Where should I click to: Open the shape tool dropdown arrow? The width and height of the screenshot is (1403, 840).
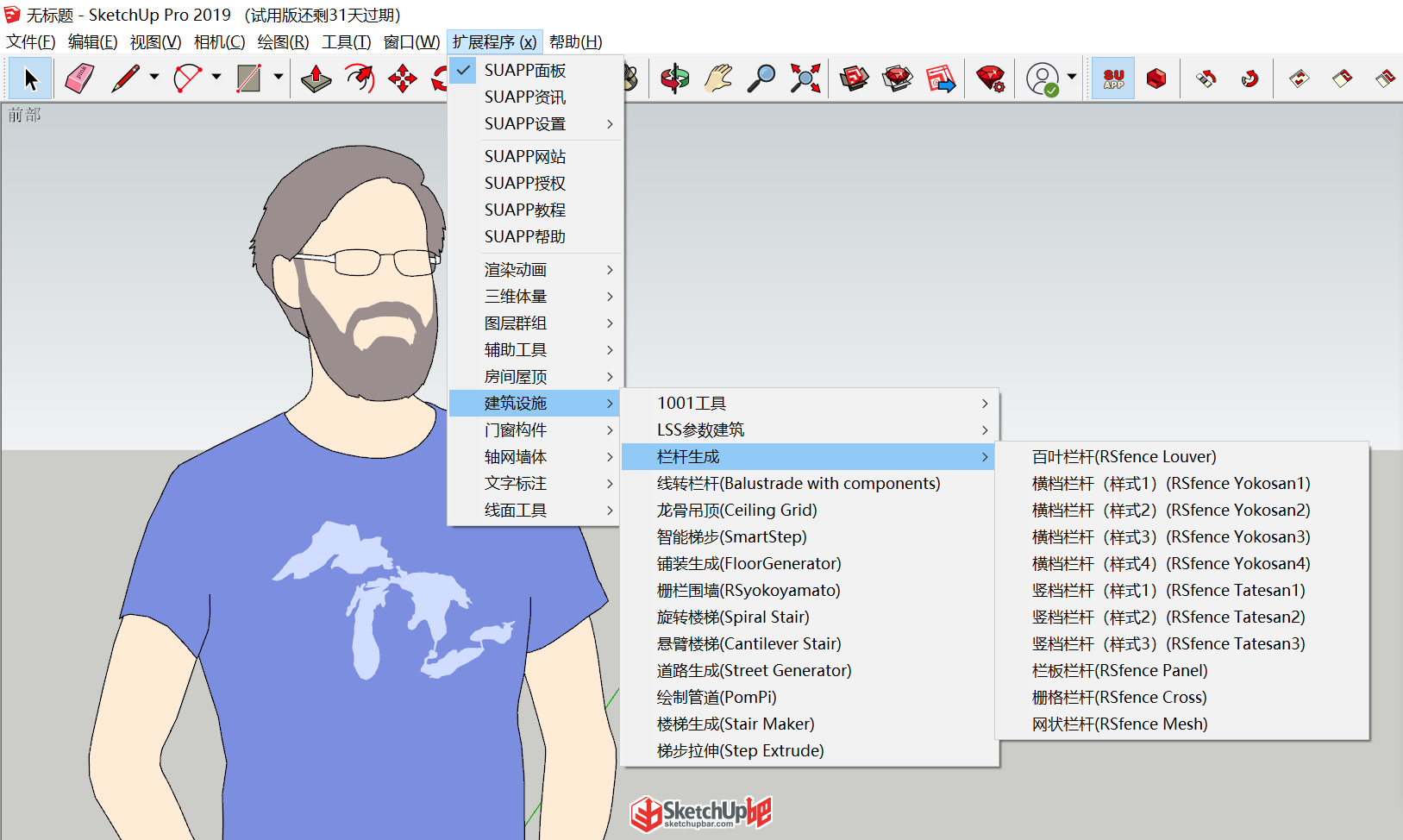(x=279, y=77)
